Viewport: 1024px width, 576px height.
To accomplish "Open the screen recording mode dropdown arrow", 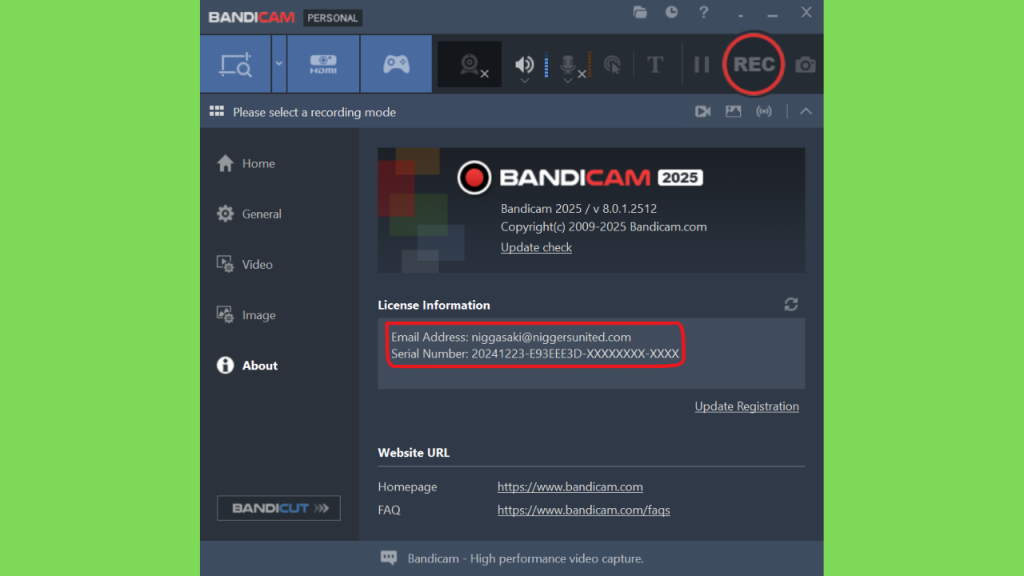I will (x=279, y=64).
